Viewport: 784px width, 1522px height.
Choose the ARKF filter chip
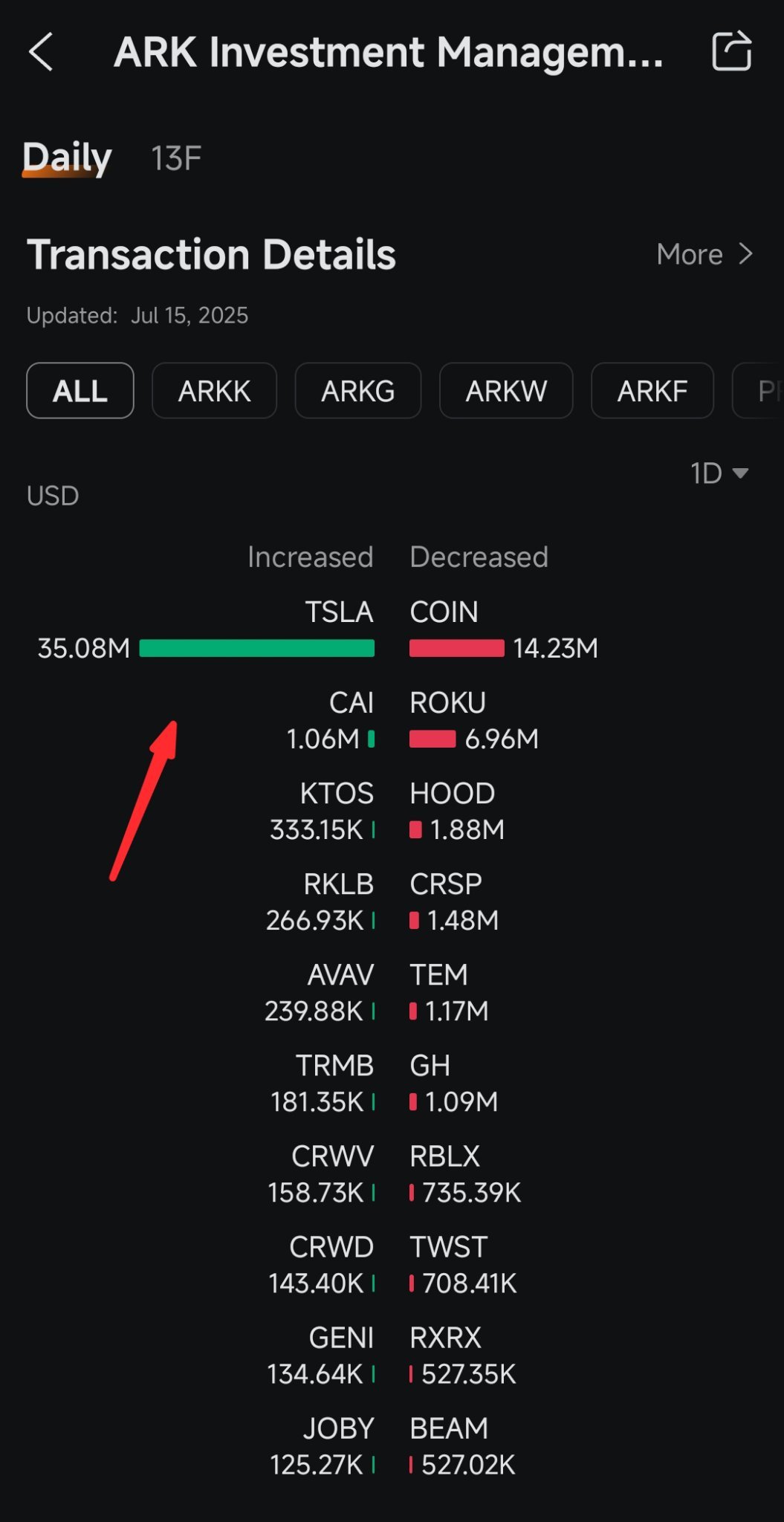point(652,391)
